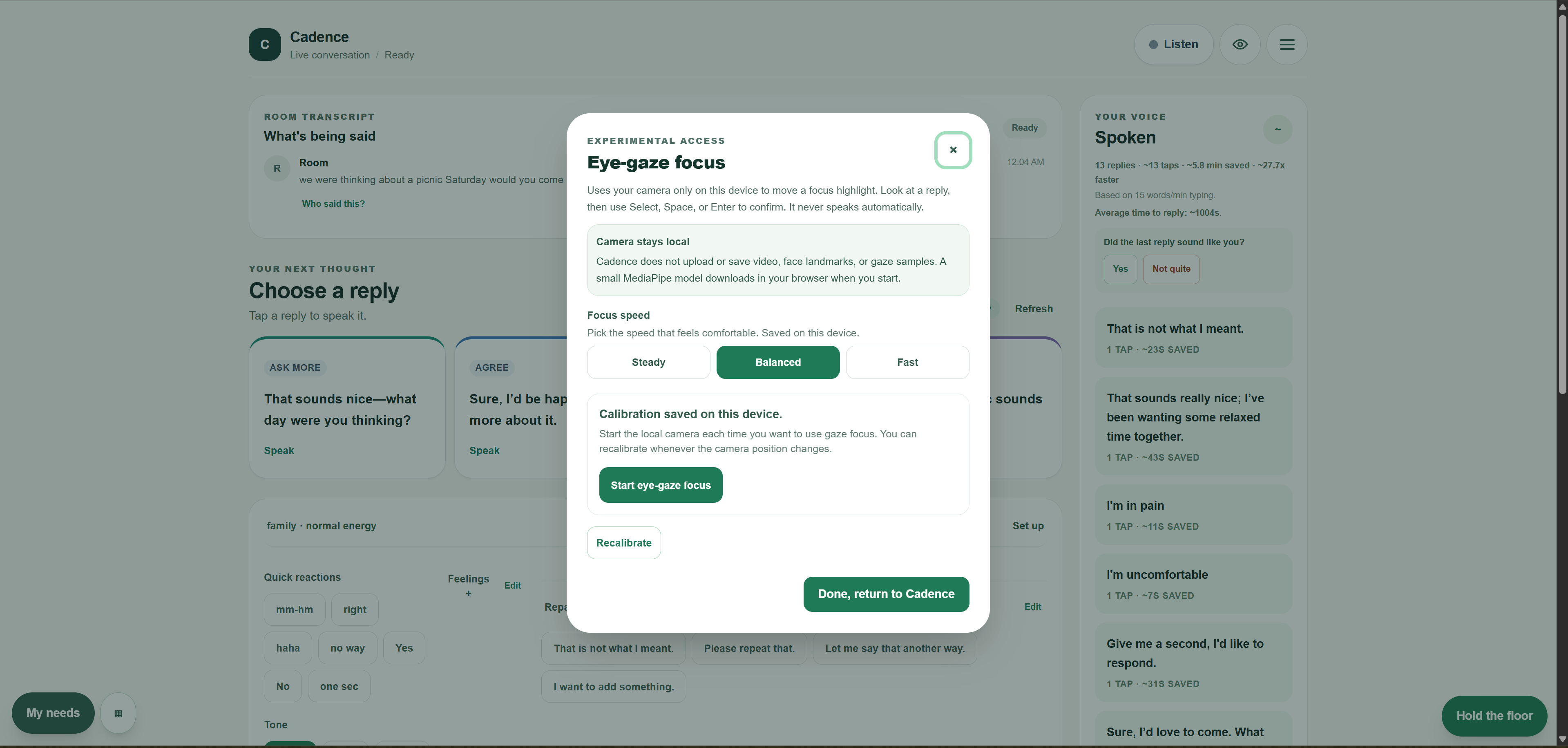Tap the Yes quick reaction chip
The width and height of the screenshot is (1568, 748).
[404, 648]
